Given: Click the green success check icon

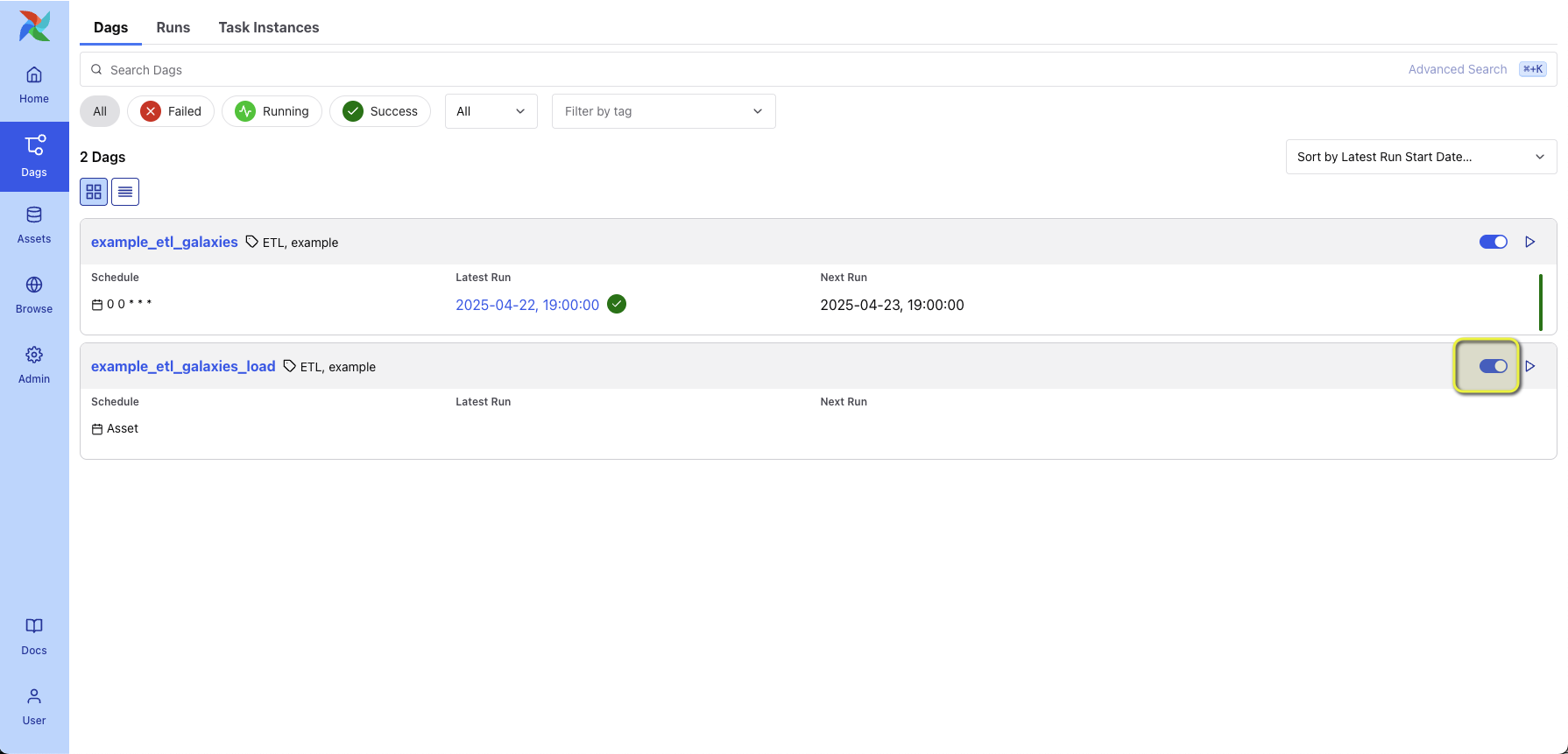Looking at the screenshot, I should (617, 304).
